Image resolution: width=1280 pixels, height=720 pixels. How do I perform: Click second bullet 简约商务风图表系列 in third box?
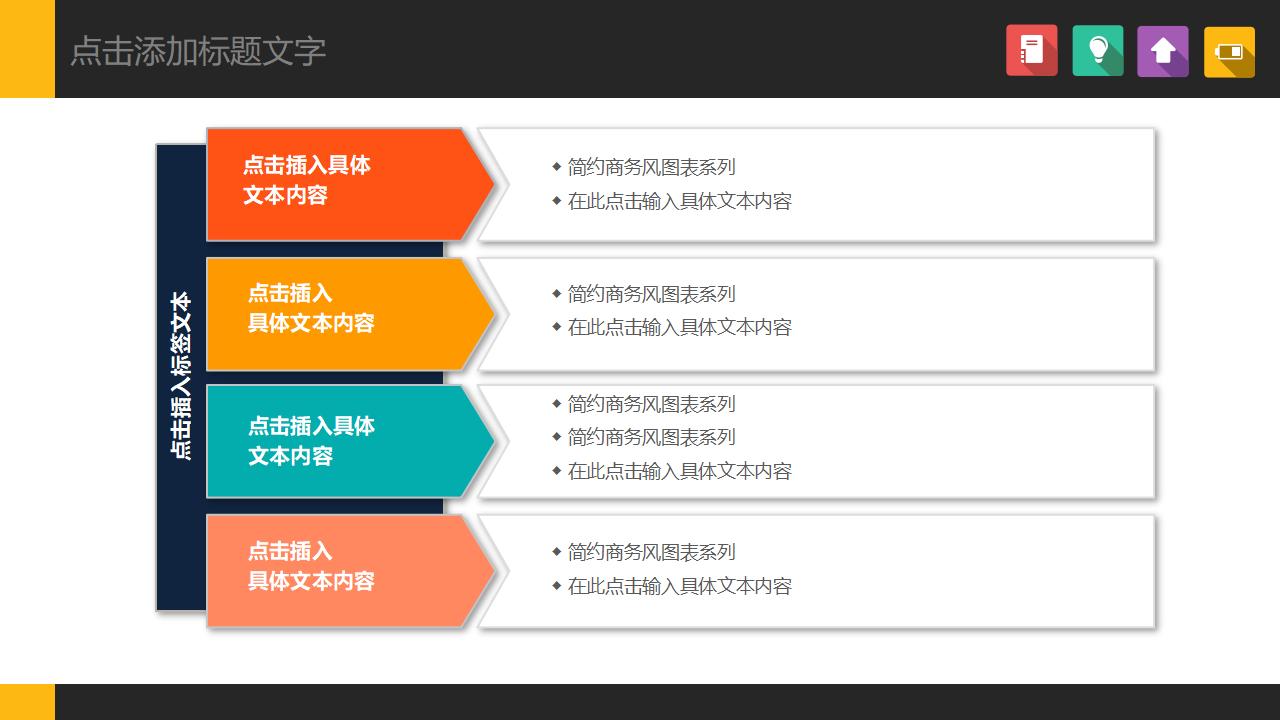pos(651,437)
